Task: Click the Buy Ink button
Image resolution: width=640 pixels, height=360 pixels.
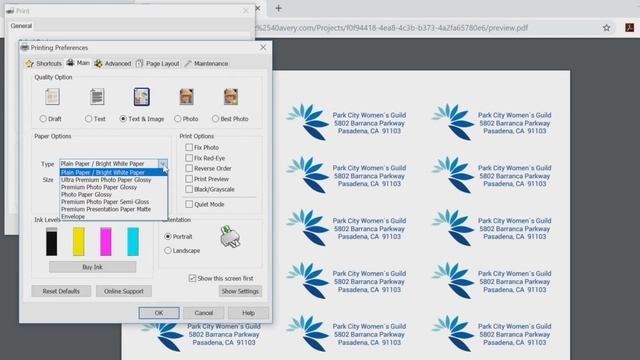Action: pyautogui.click(x=92, y=267)
